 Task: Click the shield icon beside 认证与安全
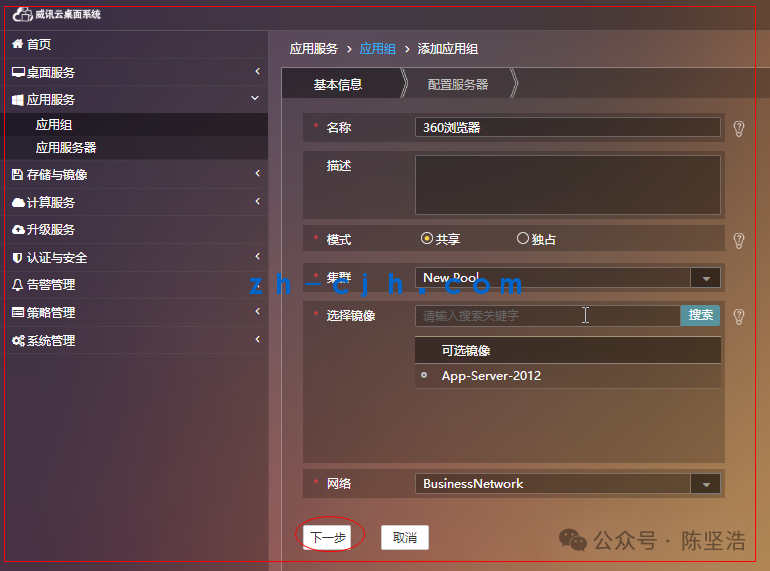pyautogui.click(x=17, y=257)
